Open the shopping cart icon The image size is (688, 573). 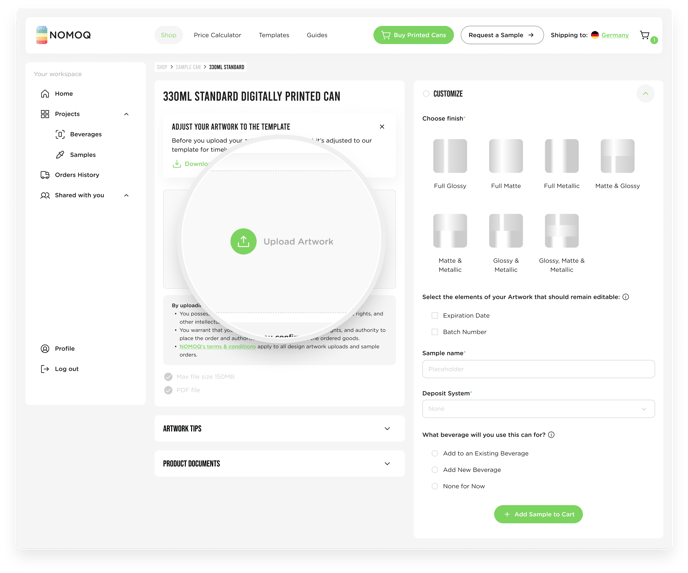pyautogui.click(x=645, y=35)
